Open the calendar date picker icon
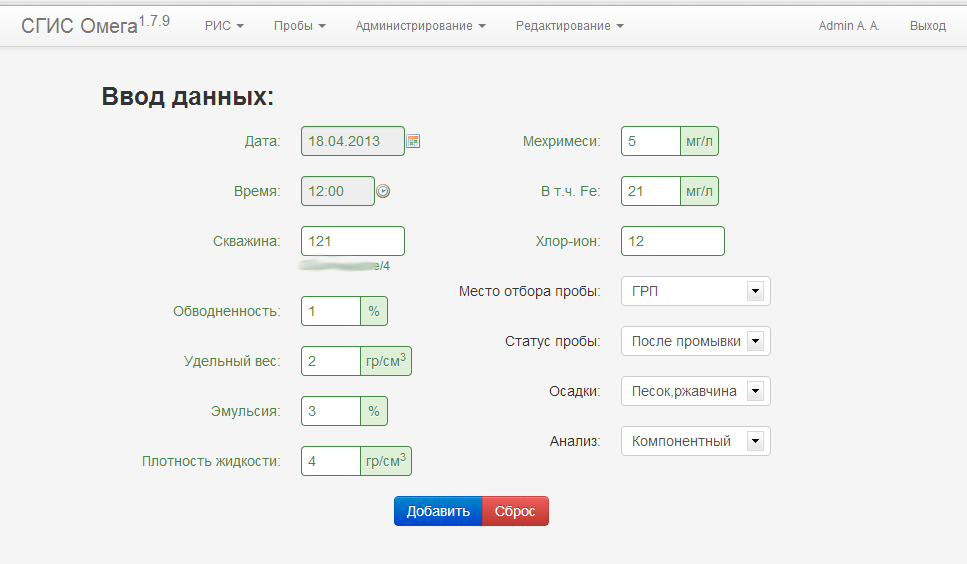The width and height of the screenshot is (967, 564). [413, 141]
